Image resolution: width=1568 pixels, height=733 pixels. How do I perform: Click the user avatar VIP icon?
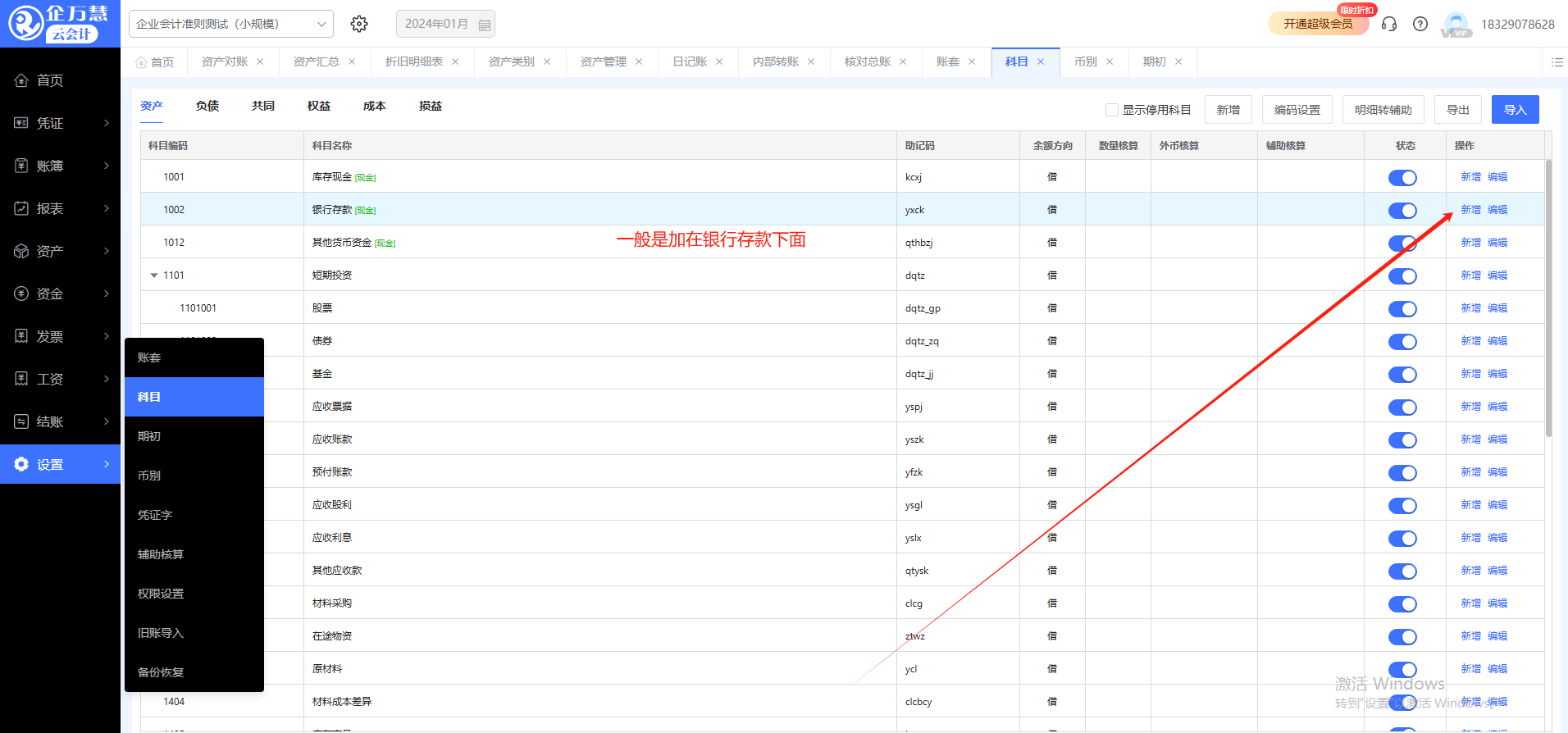tap(1456, 24)
